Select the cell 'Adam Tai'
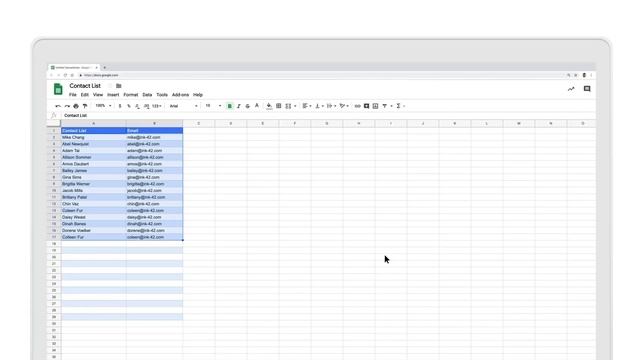The height and width of the screenshot is (360, 640). [x=93, y=151]
